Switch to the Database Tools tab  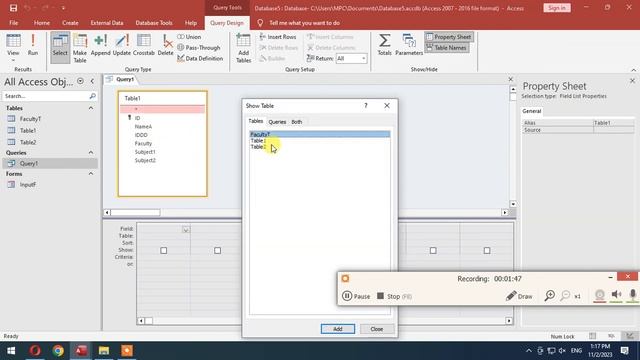(x=154, y=23)
